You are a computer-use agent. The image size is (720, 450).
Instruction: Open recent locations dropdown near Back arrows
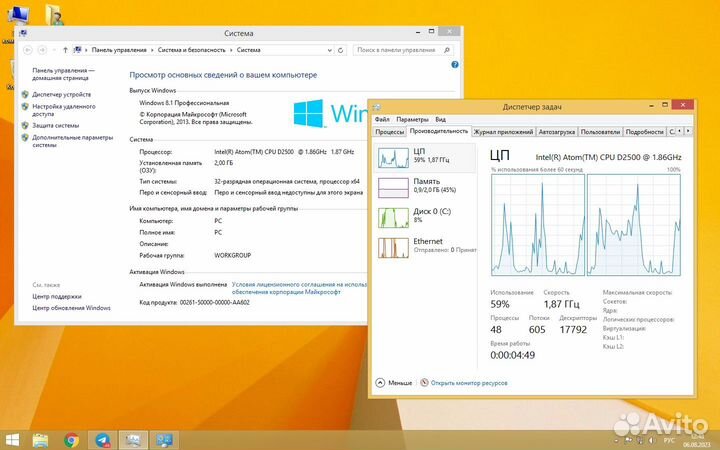pyautogui.click(x=54, y=50)
